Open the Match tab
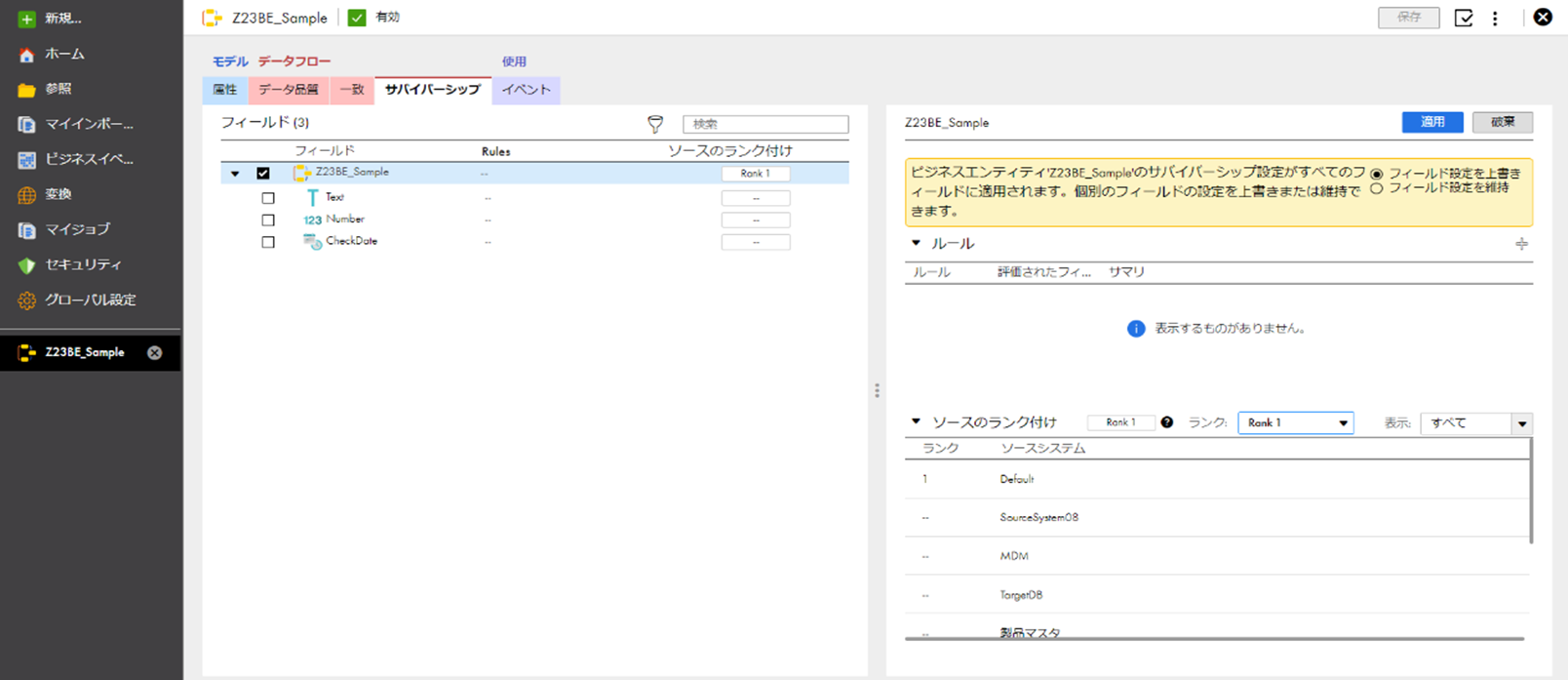 (x=352, y=90)
